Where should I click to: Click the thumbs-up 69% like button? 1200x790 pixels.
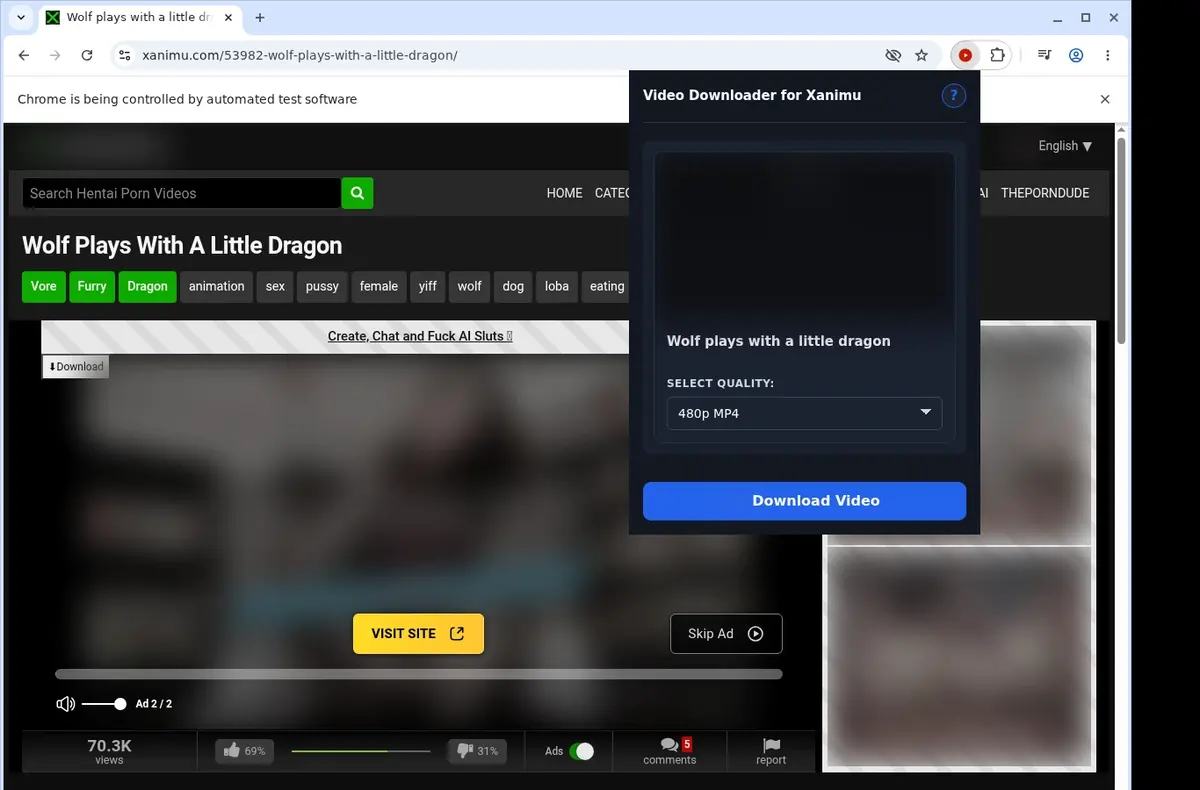point(244,751)
